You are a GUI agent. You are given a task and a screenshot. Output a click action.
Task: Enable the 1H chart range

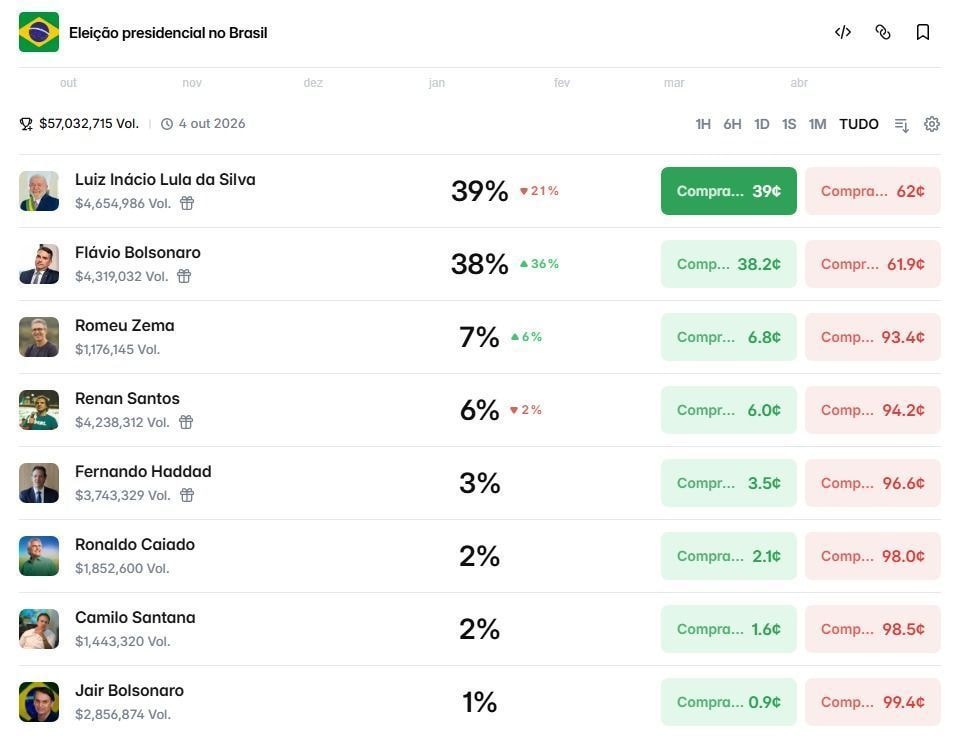point(703,124)
